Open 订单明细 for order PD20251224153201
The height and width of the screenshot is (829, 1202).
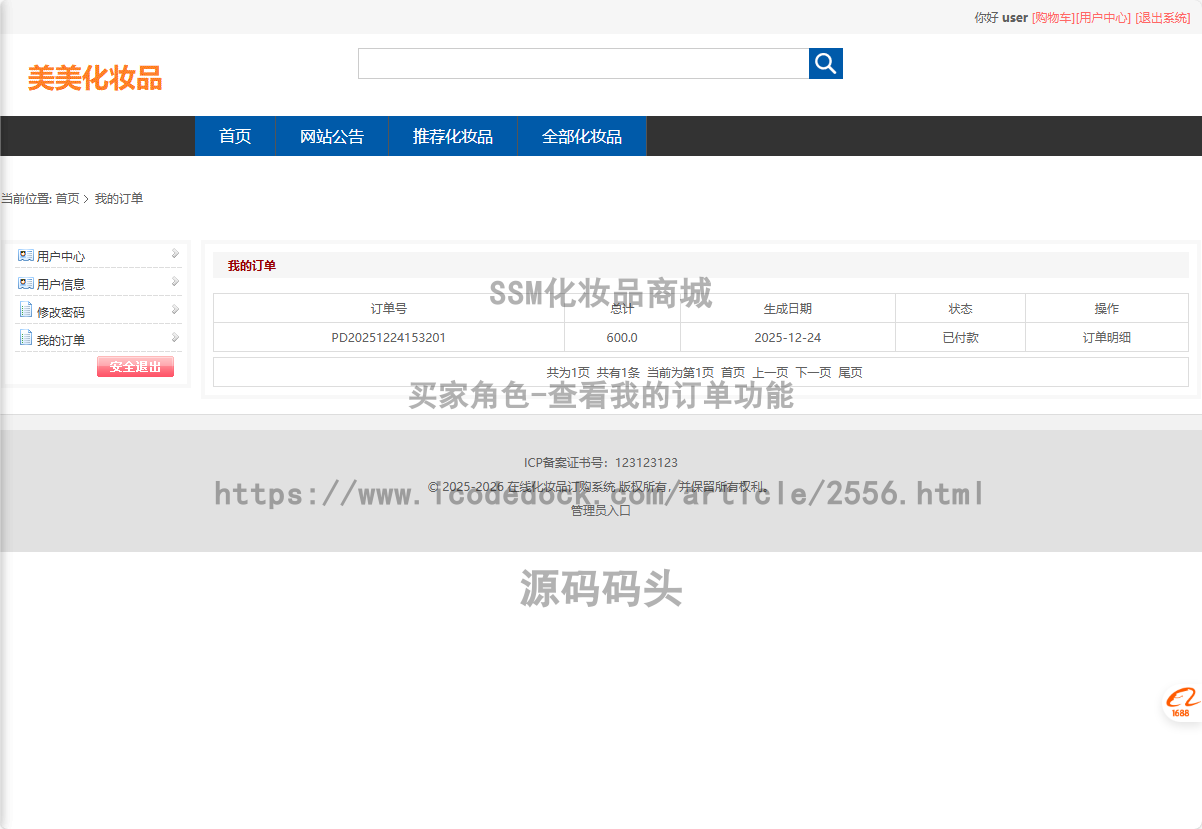coord(1106,338)
